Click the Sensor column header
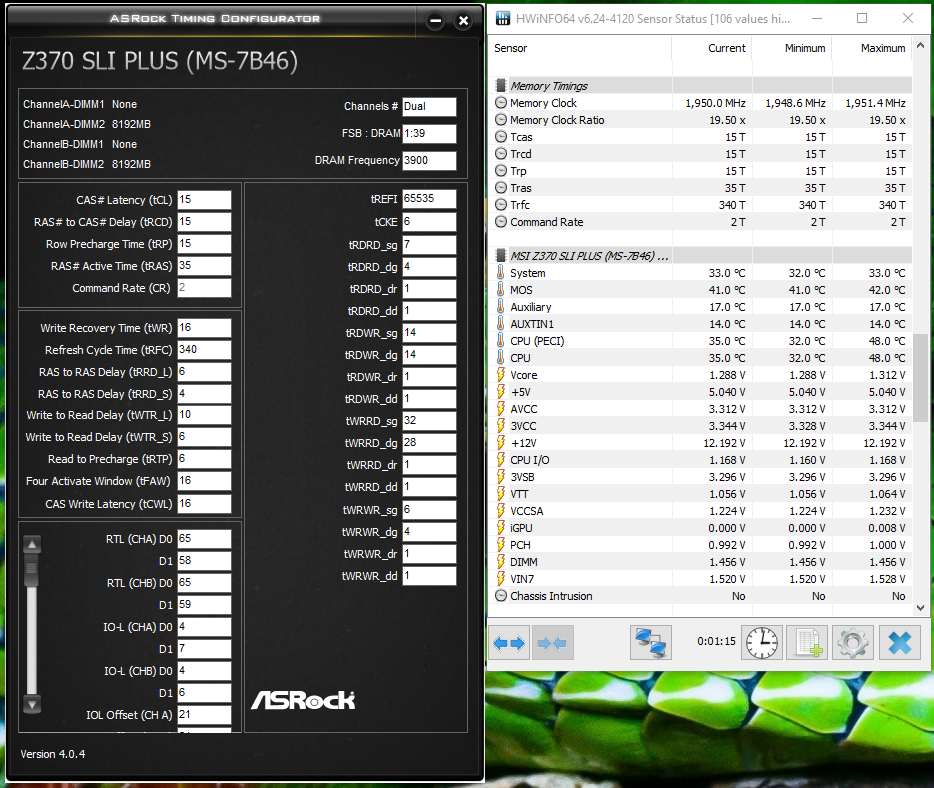The width and height of the screenshot is (934, 788). 580,48
